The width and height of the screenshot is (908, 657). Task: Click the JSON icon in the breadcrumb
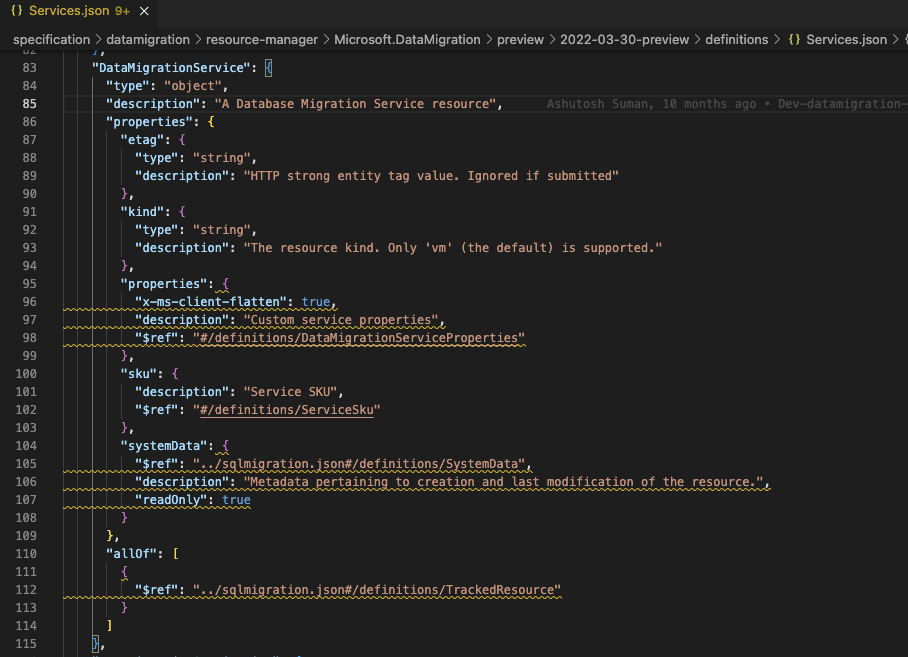click(x=794, y=39)
